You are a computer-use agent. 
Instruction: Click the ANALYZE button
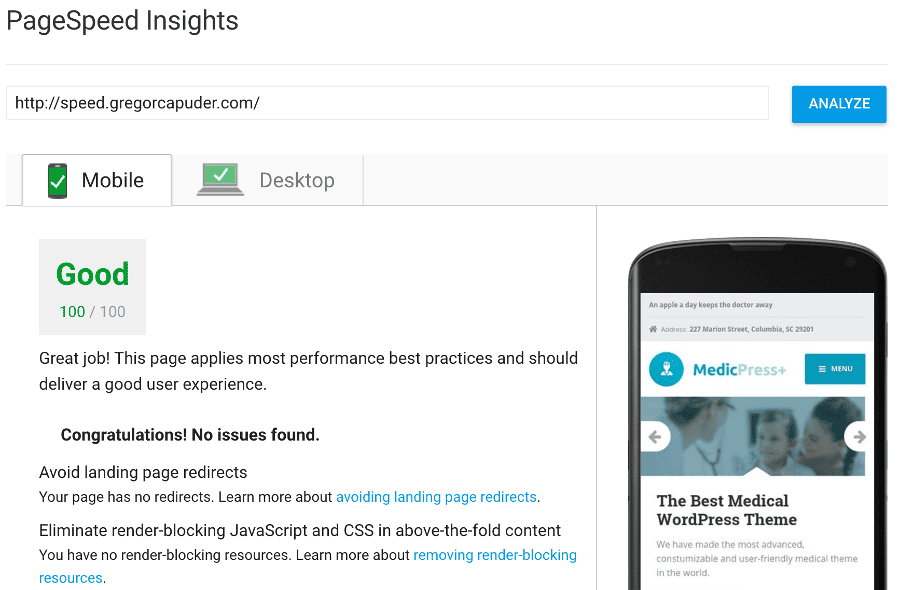[839, 104]
